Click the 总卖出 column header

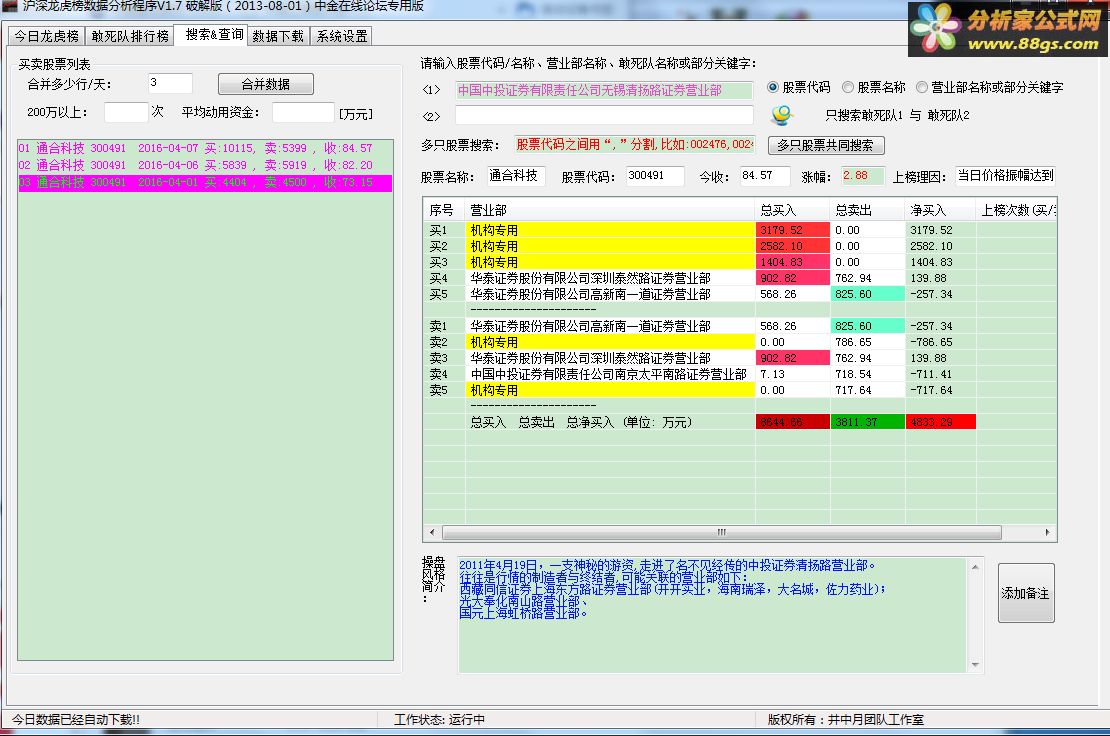coord(867,210)
